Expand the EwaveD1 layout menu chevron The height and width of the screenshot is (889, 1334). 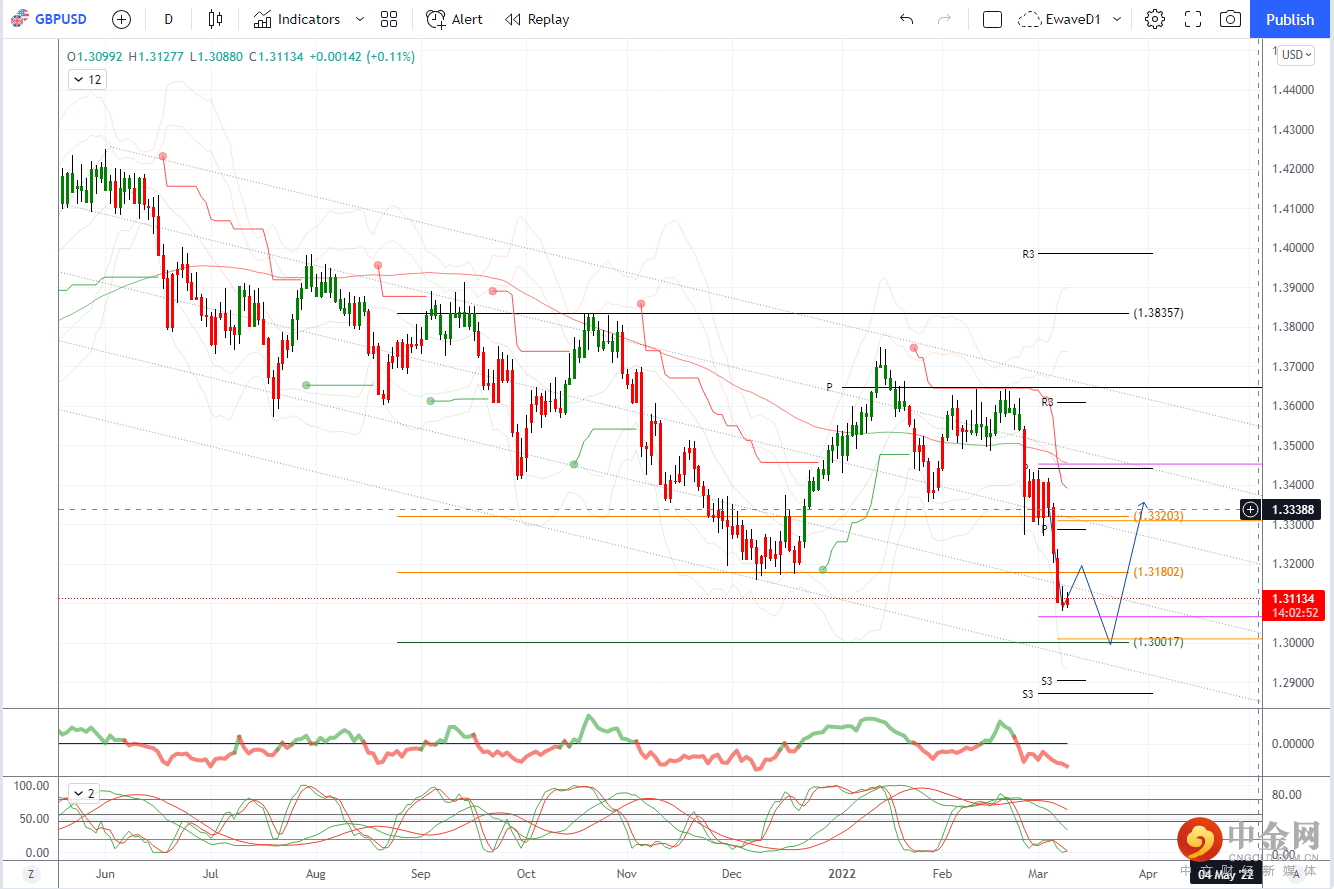coord(1117,19)
